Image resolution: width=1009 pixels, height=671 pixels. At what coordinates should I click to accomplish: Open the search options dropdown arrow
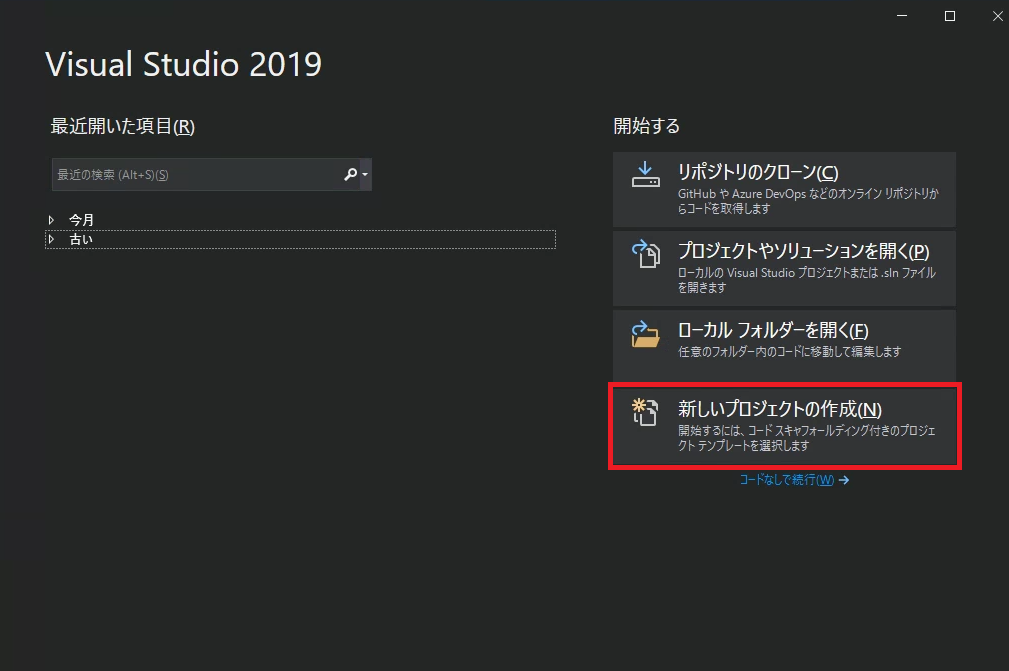365,174
